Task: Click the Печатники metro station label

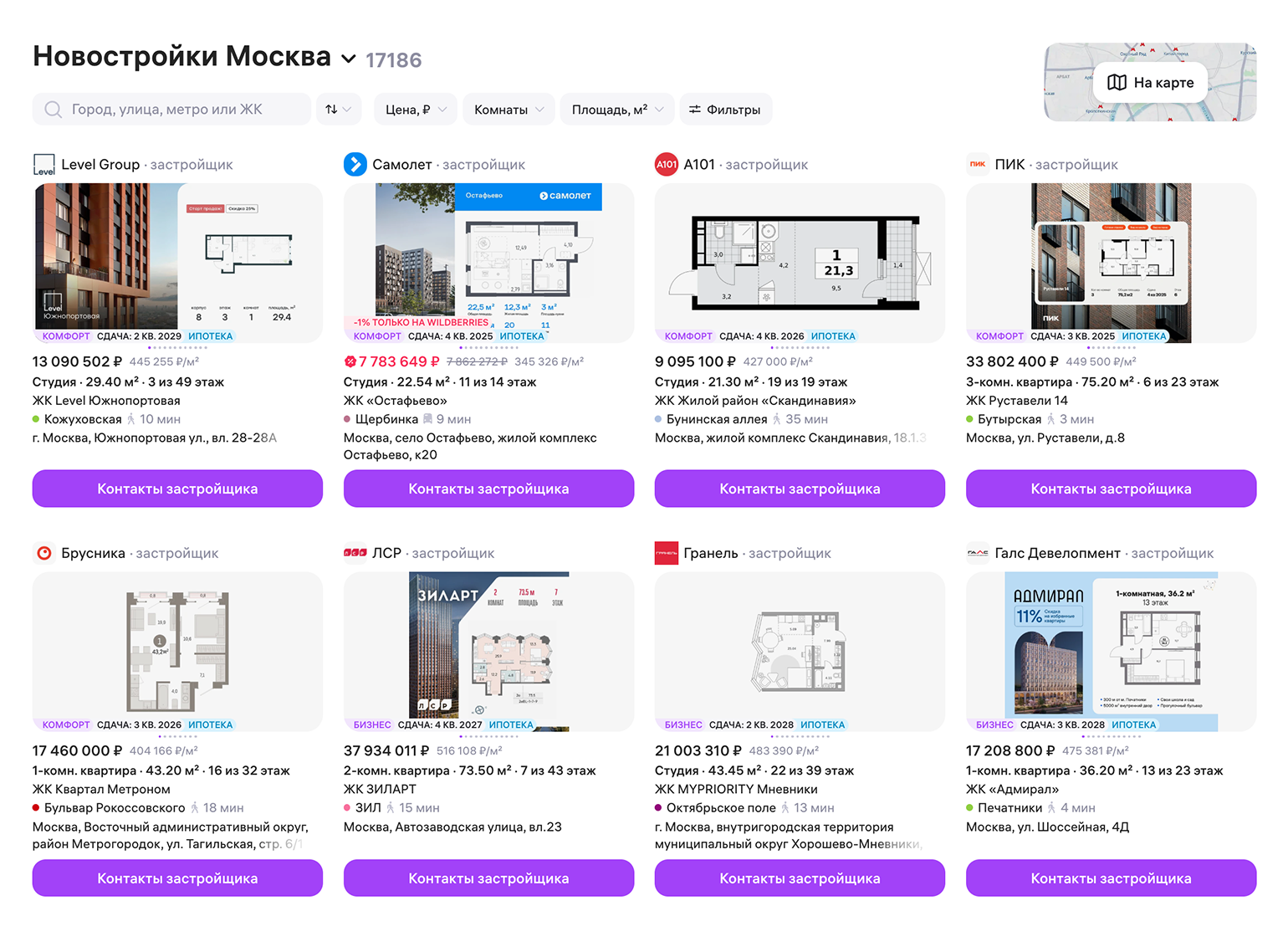Action: tap(1009, 807)
